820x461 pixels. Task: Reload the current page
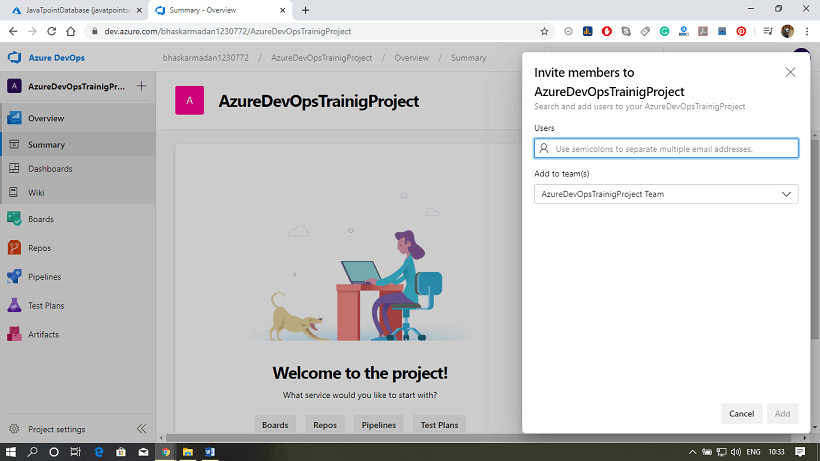(51, 31)
